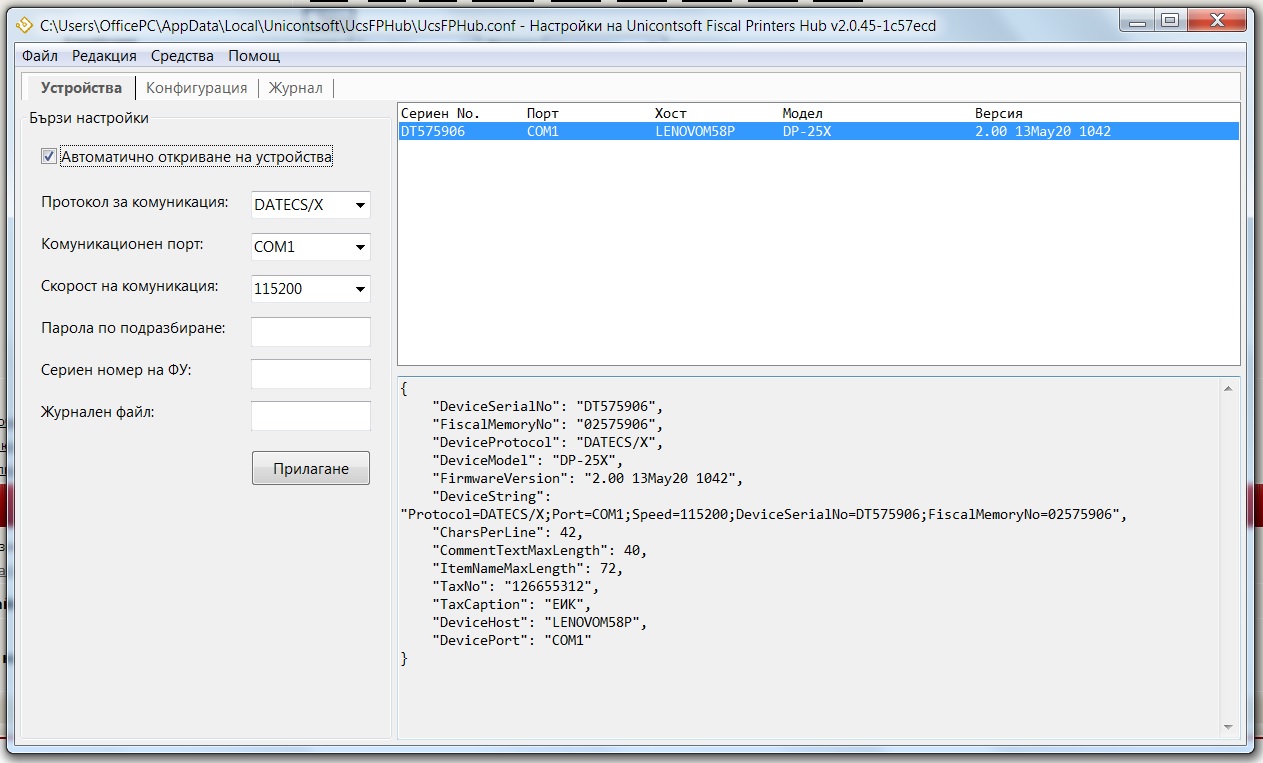Image resolution: width=1263 pixels, height=763 pixels.
Task: Click the "TaxNo" line in JSON output
Action: [515, 586]
